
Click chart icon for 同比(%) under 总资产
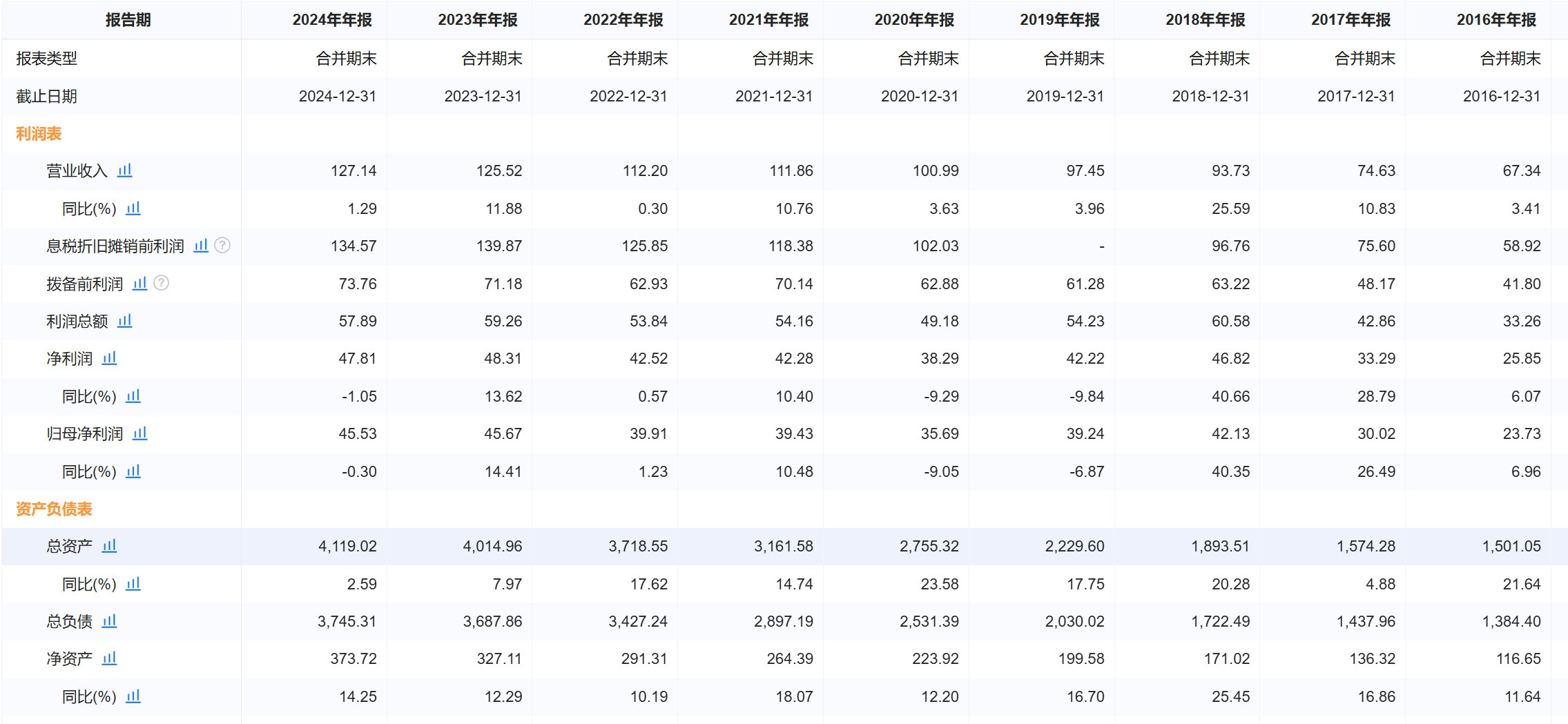(133, 584)
